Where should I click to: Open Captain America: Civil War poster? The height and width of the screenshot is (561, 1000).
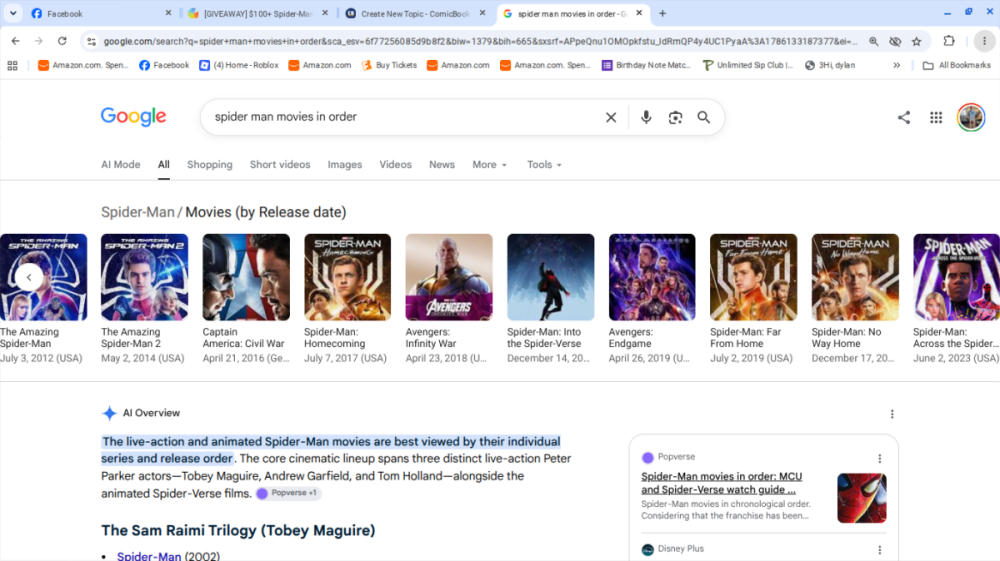pyautogui.click(x=246, y=277)
